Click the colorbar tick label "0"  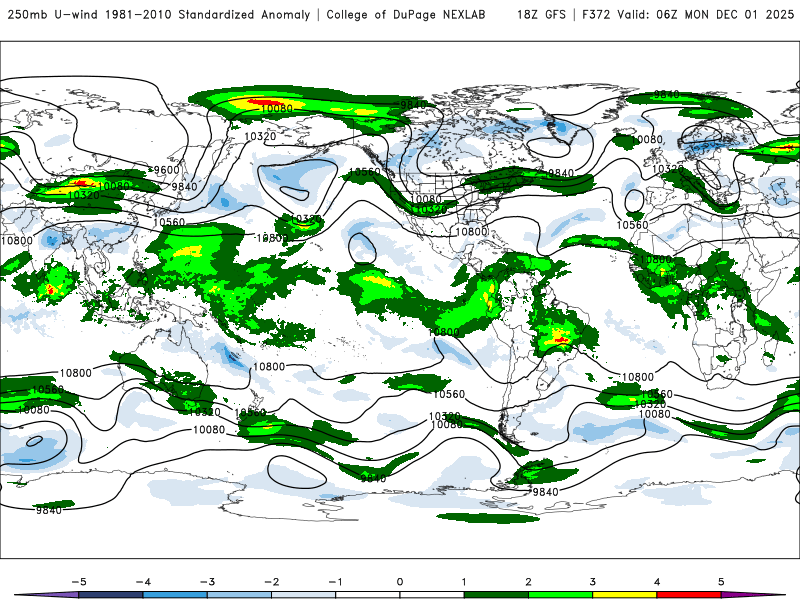(399, 582)
